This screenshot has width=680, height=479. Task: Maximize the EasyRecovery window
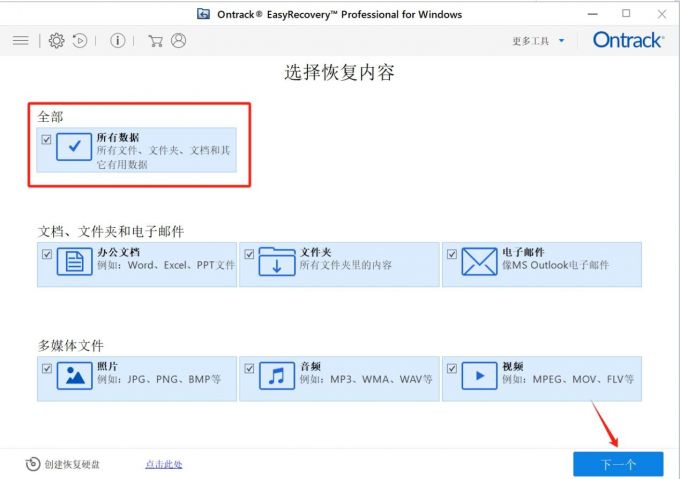(x=626, y=13)
